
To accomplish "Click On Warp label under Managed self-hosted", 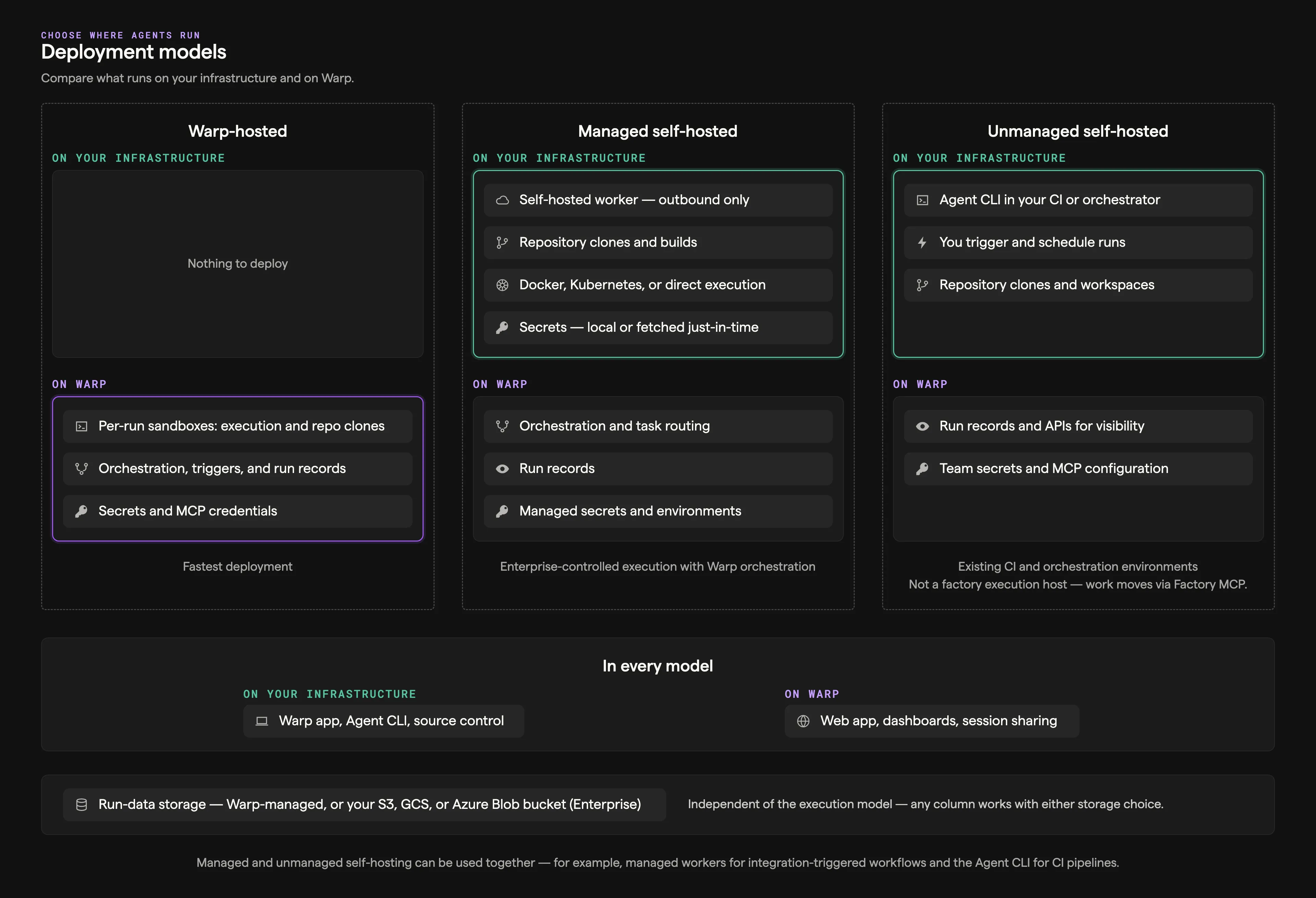I will point(500,385).
